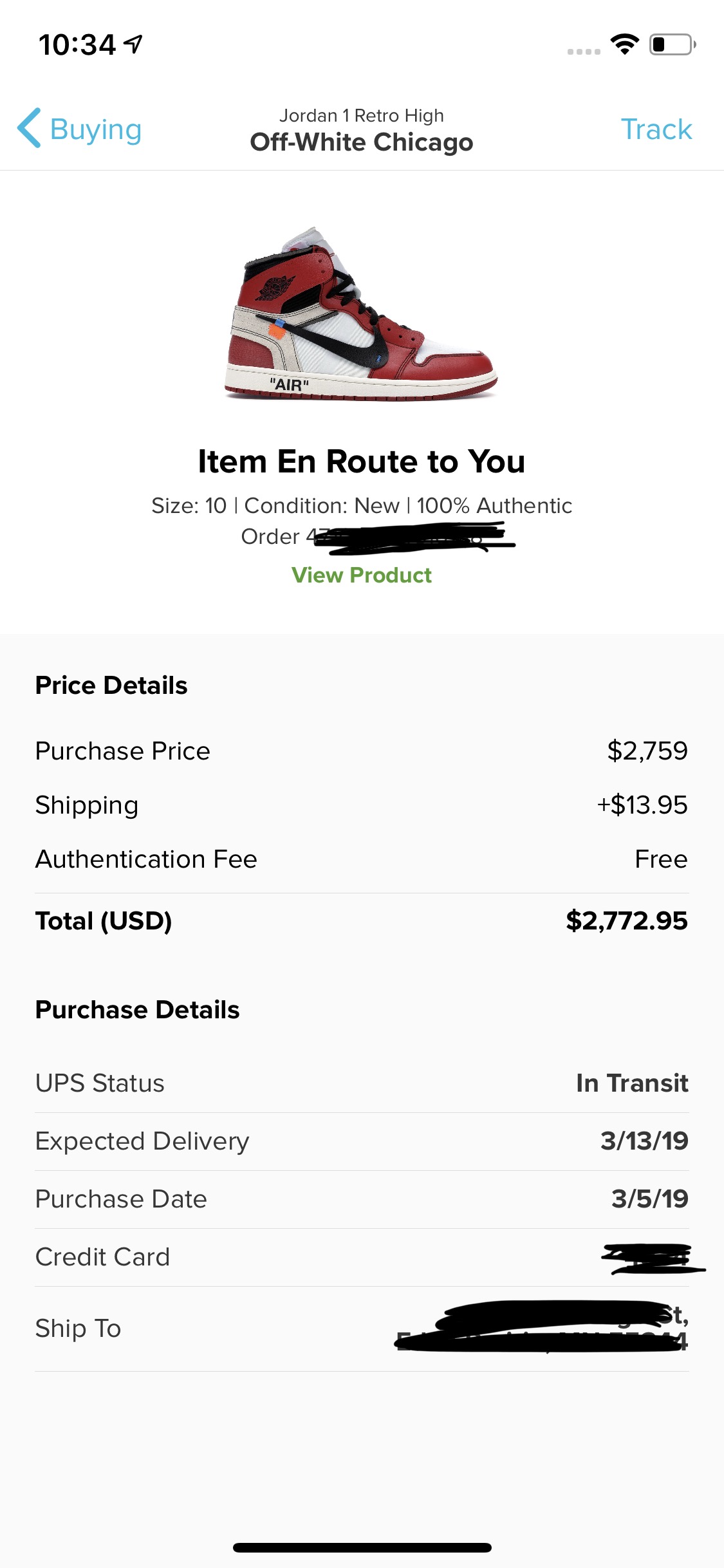This screenshot has width=724, height=1568.
Task: Select the Item En Route to You heading
Action: [362, 462]
